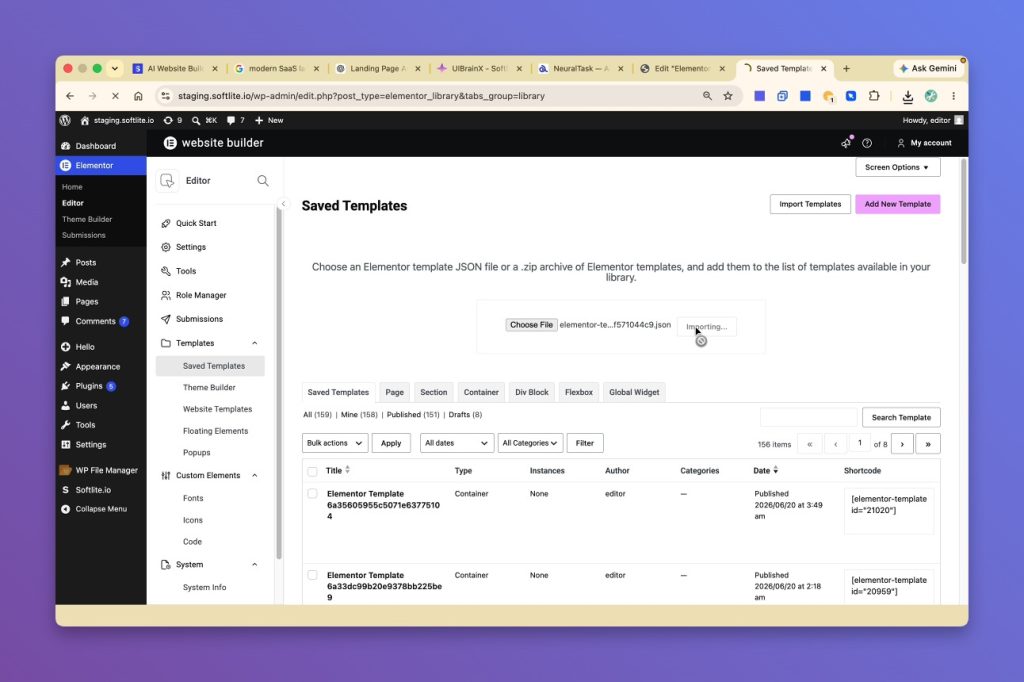Open Floating Elements under Templates
This screenshot has height=682, width=1024.
click(216, 431)
